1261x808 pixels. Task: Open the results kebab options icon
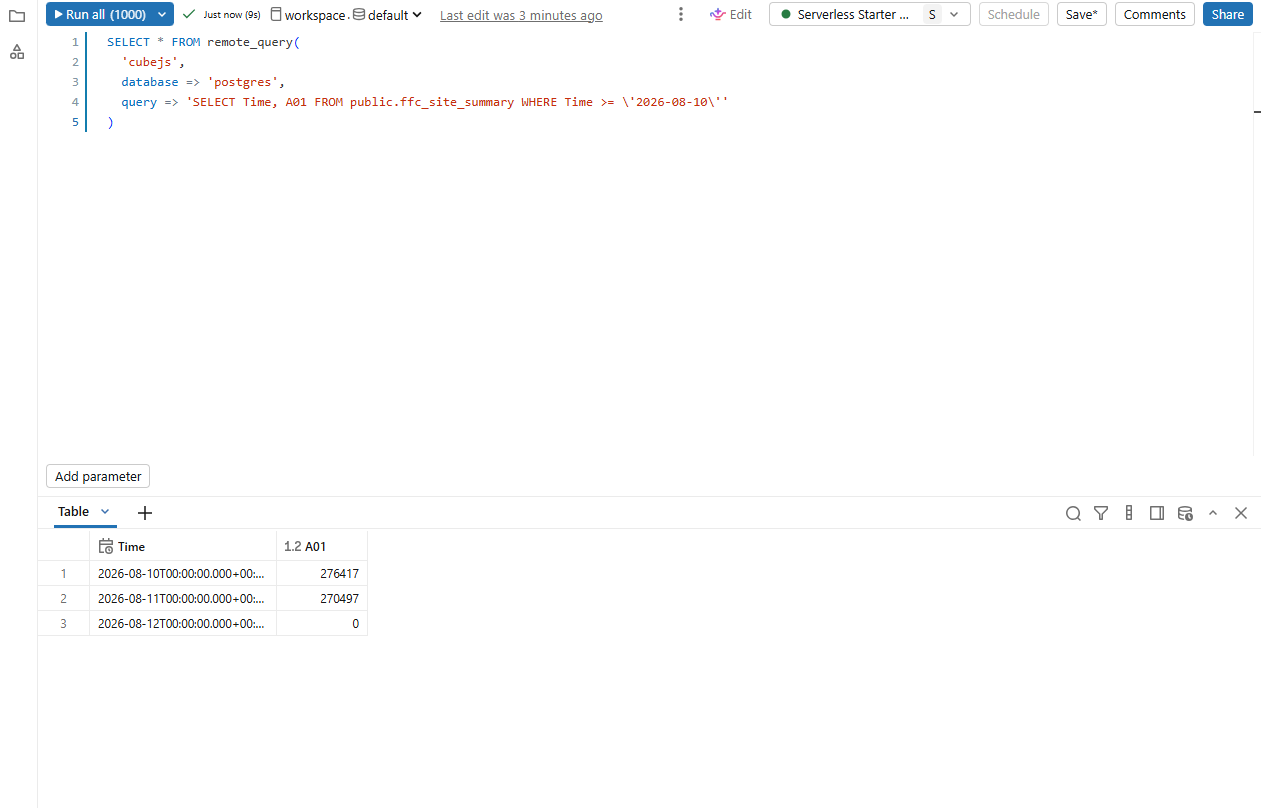click(x=1129, y=513)
